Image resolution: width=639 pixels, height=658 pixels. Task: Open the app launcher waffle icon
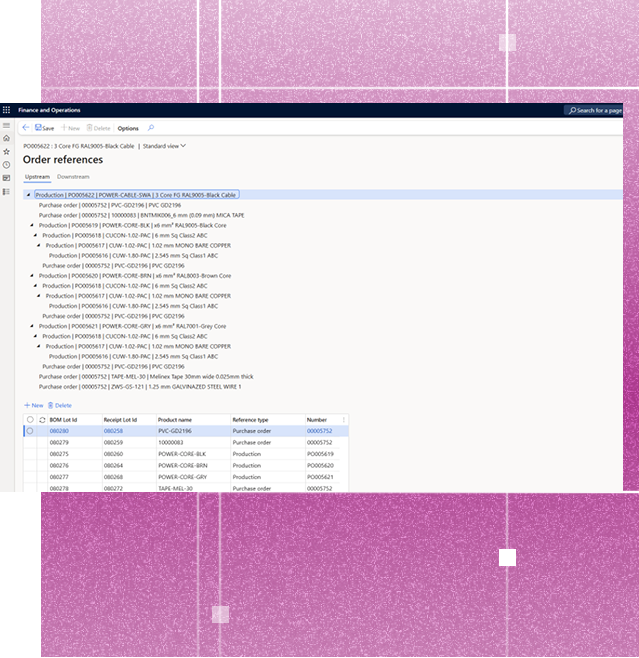pyautogui.click(x=7, y=110)
